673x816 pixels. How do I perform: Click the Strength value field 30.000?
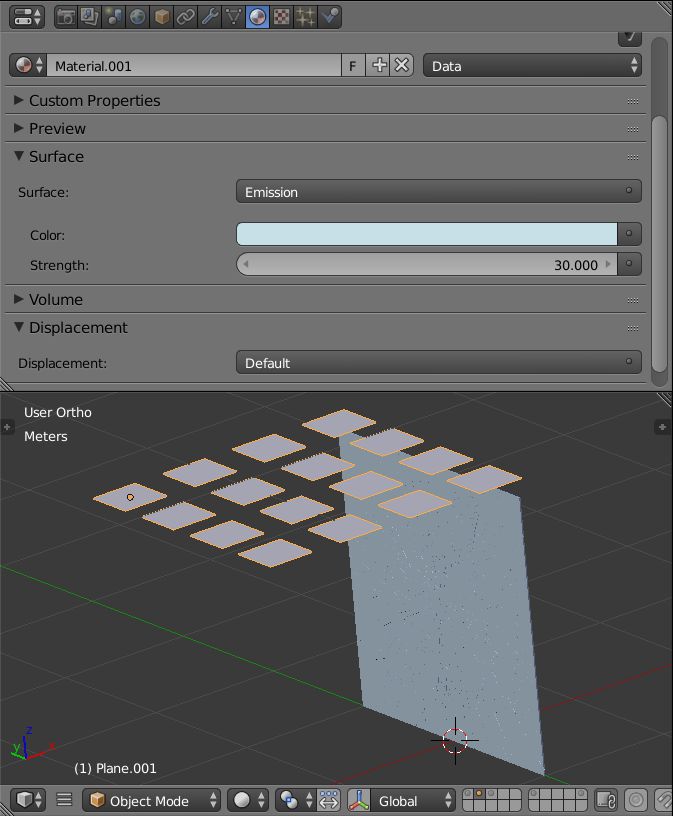coord(427,264)
